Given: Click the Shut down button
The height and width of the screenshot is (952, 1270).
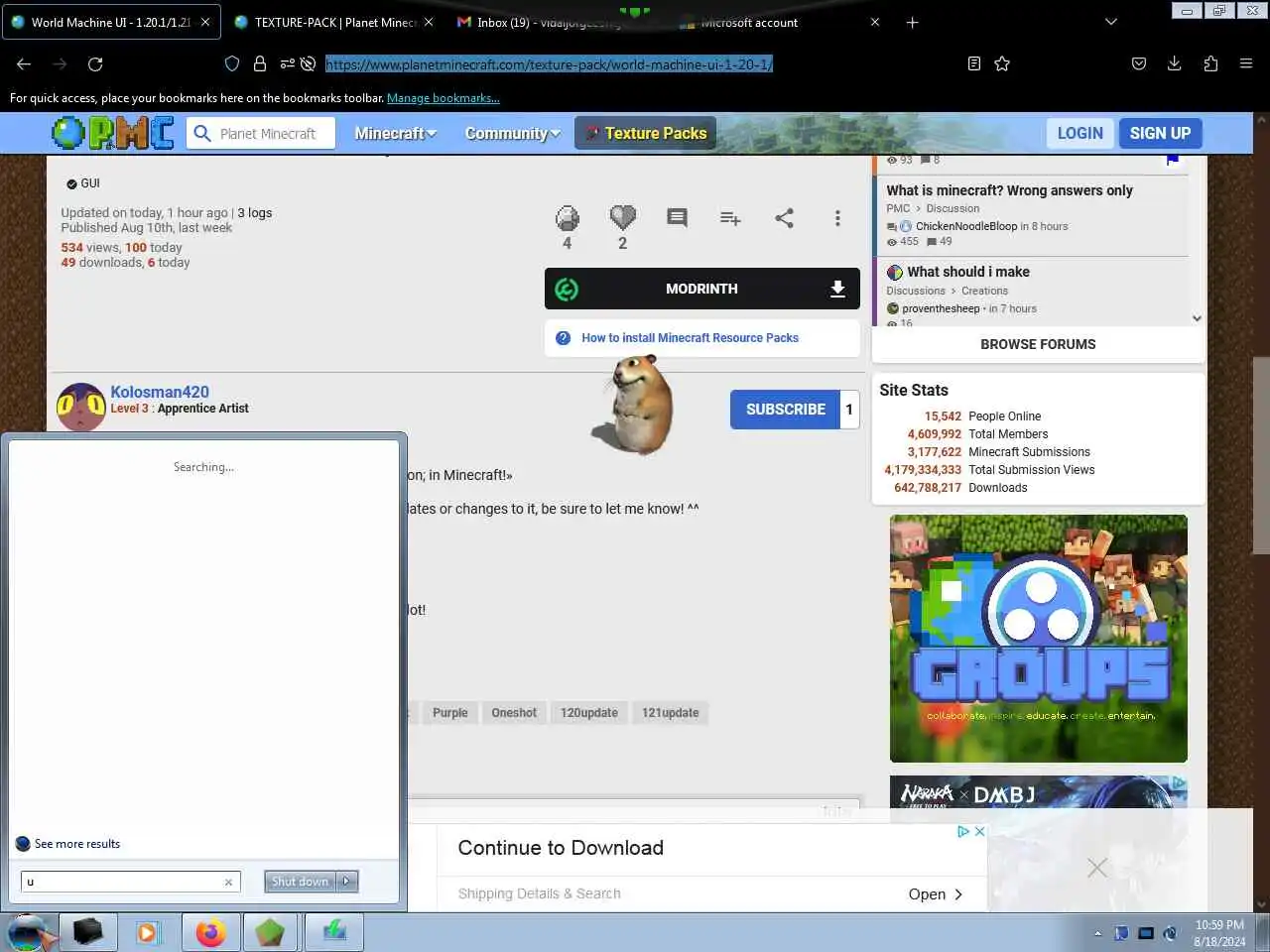Looking at the screenshot, I should 299,881.
